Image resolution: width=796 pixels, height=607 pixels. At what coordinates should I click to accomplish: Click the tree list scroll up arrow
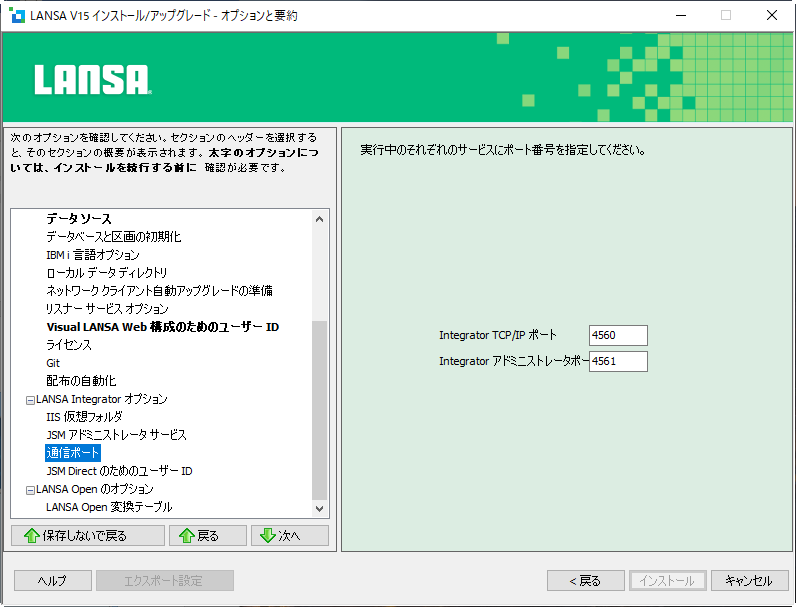tap(319, 219)
